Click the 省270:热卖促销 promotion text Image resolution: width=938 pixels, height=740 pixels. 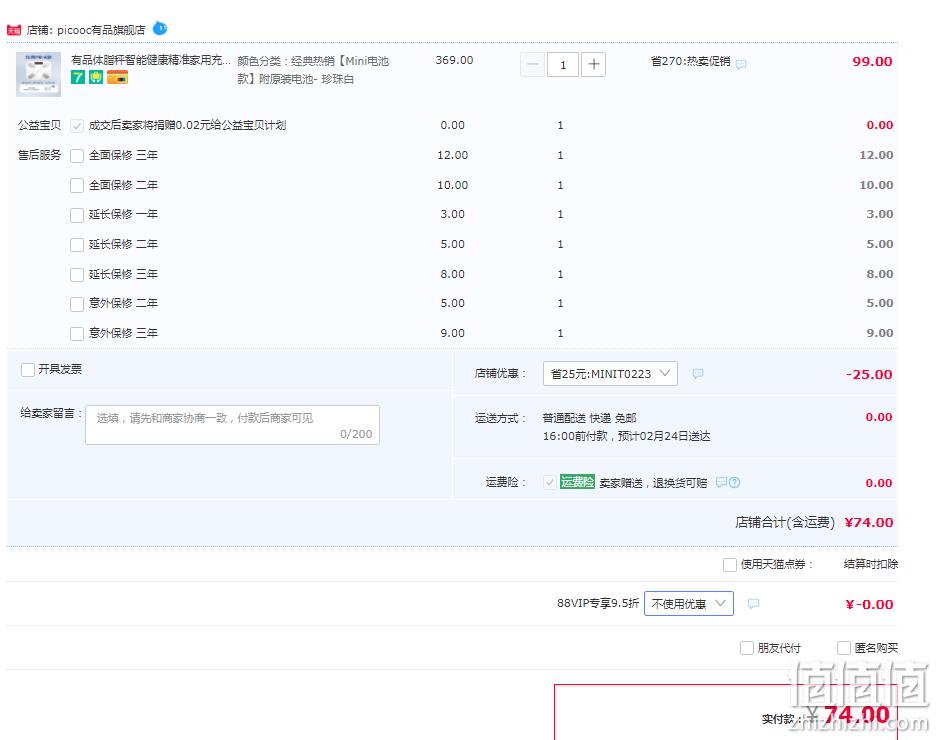(x=690, y=61)
